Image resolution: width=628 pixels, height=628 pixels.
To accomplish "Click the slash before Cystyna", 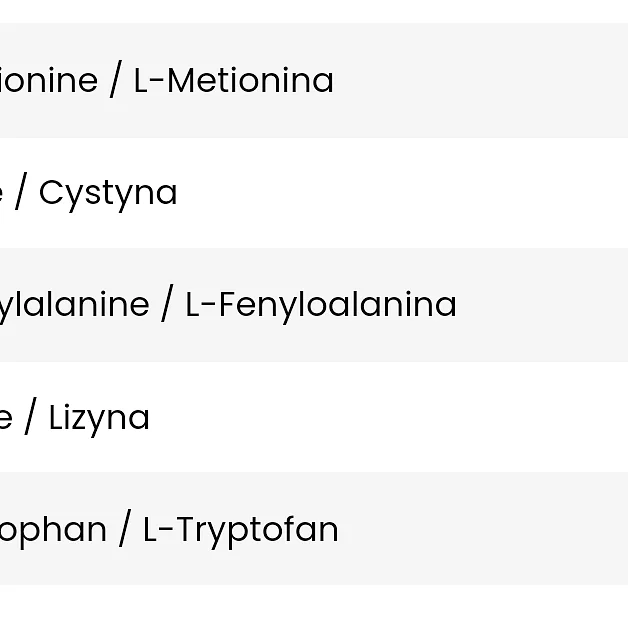I will [21, 193].
